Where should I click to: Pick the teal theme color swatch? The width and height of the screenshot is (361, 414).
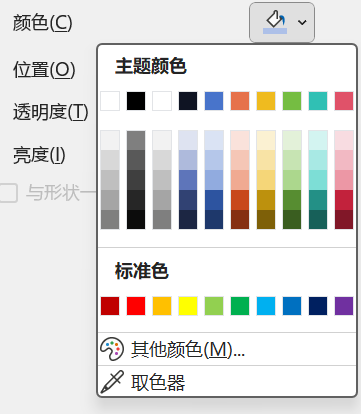click(x=318, y=101)
